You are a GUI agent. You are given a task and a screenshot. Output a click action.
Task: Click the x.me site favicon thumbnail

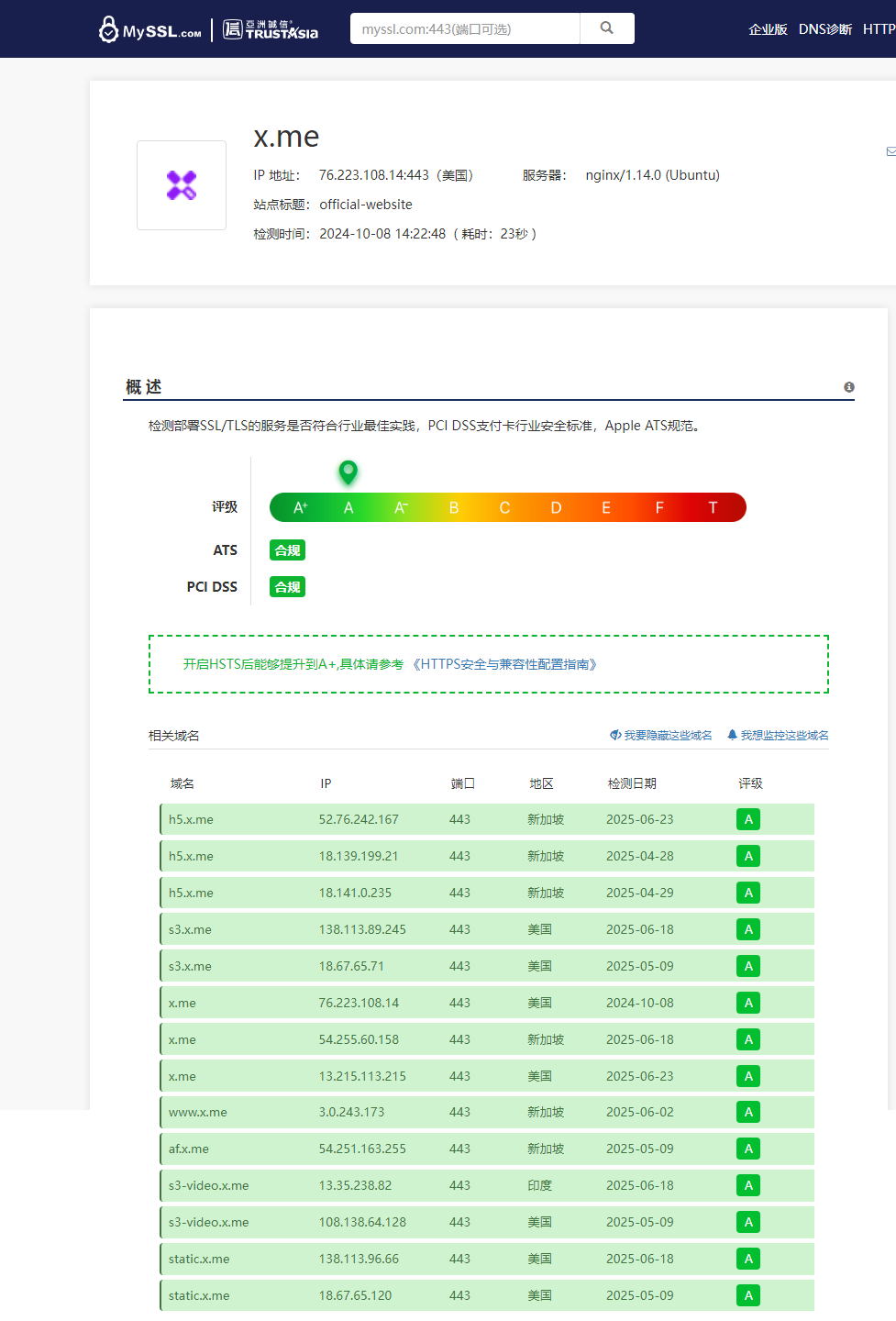point(182,185)
